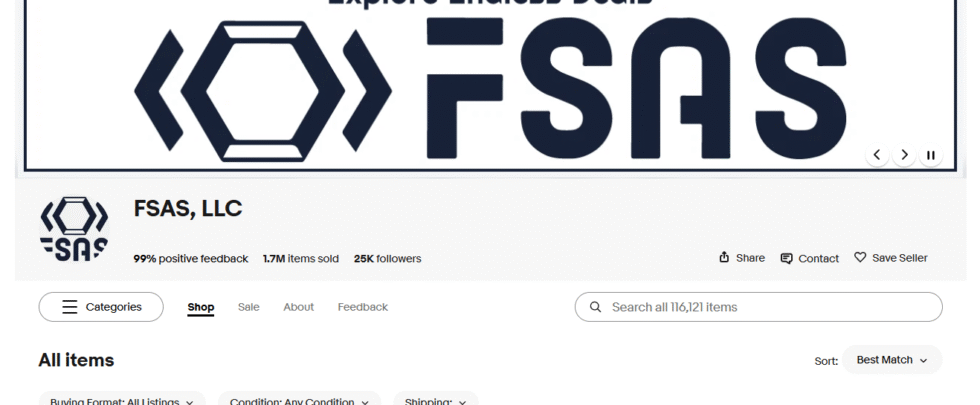The width and height of the screenshot is (980, 405).
Task: Click the 99% positive feedback link
Action: (x=191, y=259)
